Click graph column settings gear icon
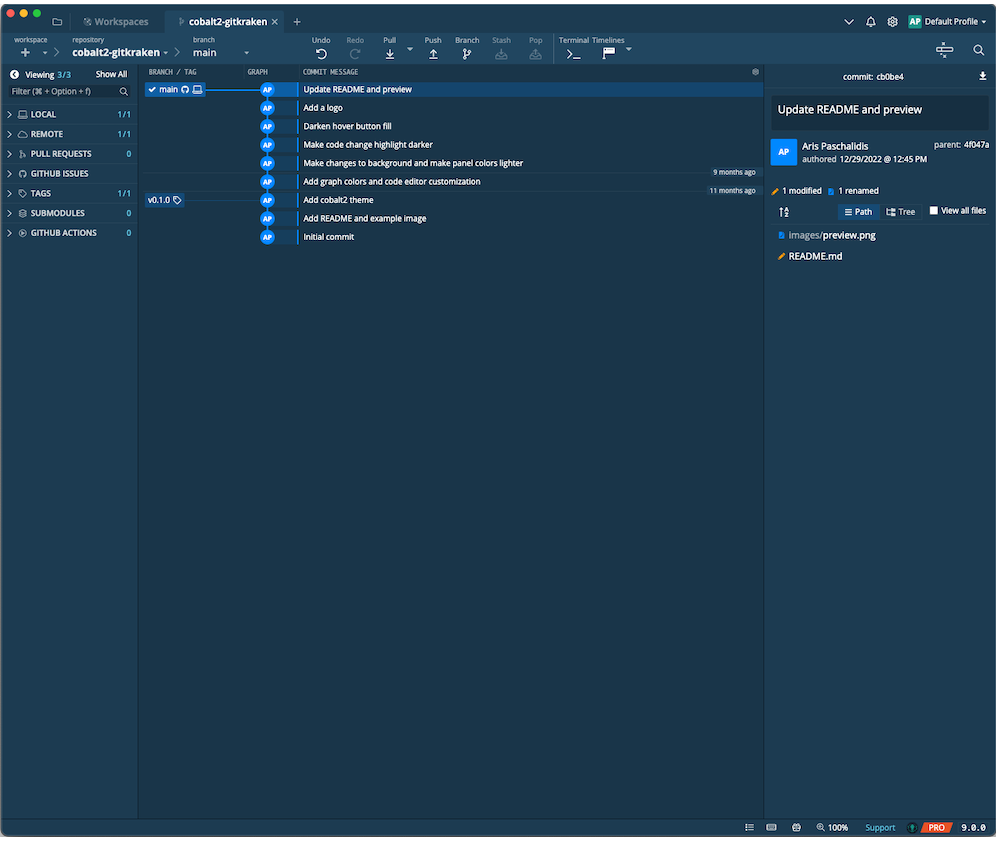This screenshot has height=843, width=1000. (757, 72)
